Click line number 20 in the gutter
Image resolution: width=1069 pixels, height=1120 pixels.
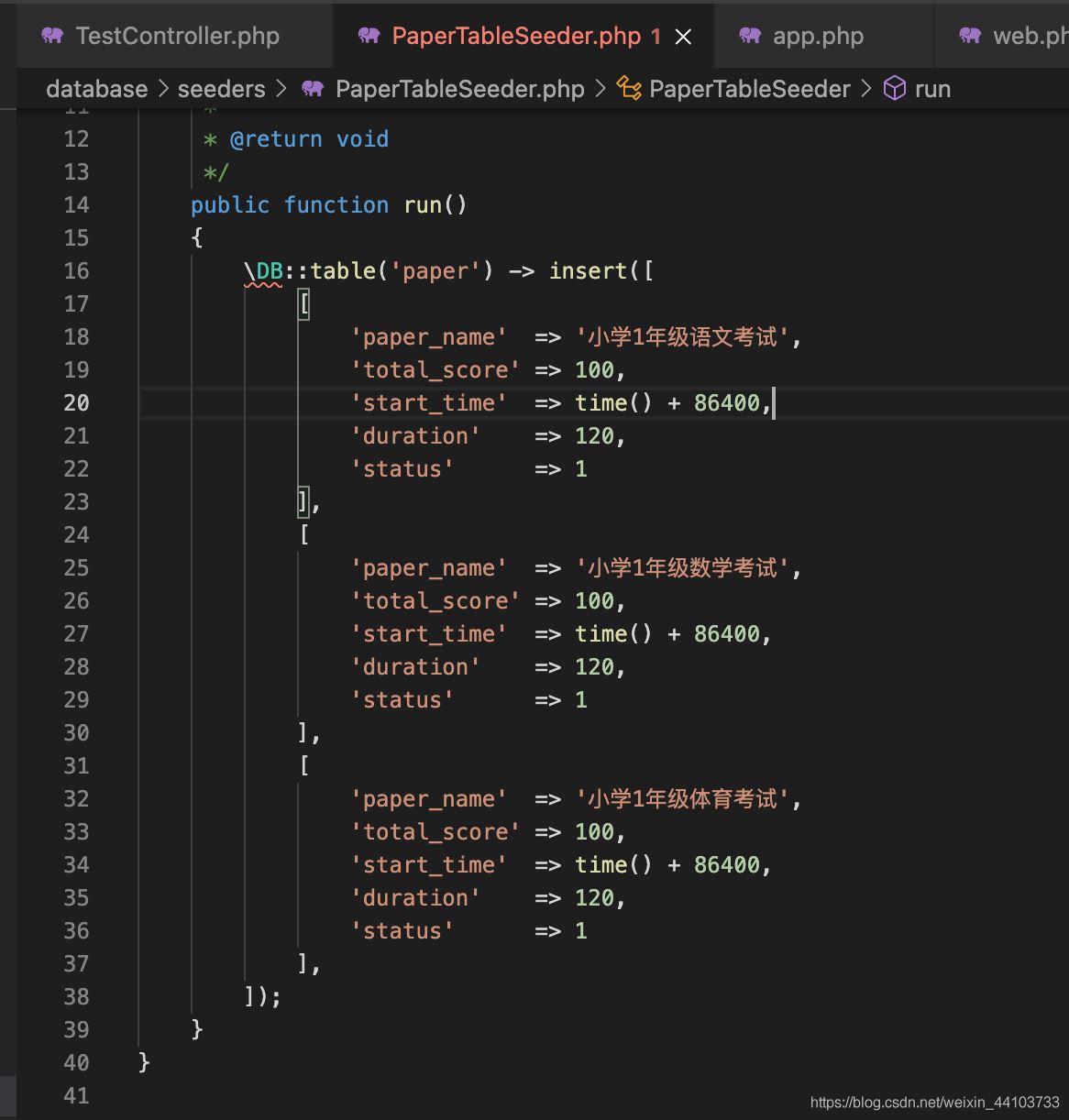[76, 403]
